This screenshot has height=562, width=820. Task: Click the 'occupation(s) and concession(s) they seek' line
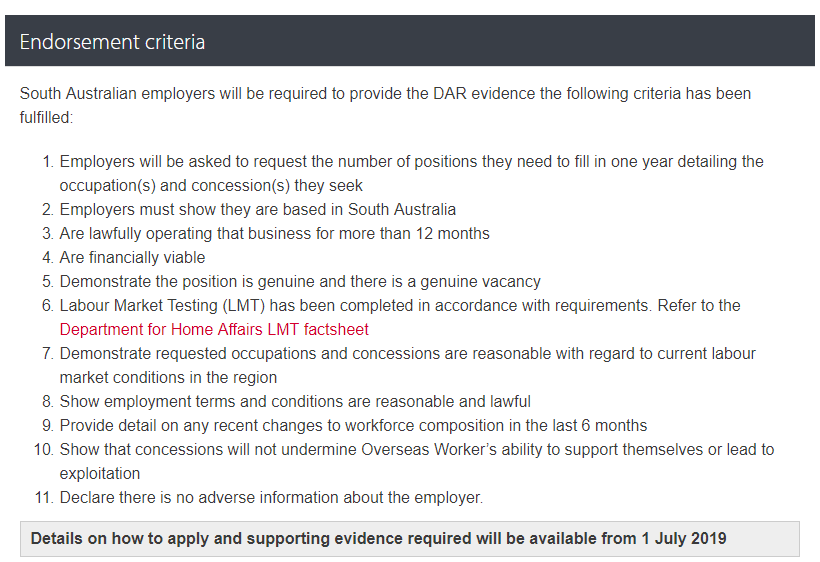pos(211,185)
